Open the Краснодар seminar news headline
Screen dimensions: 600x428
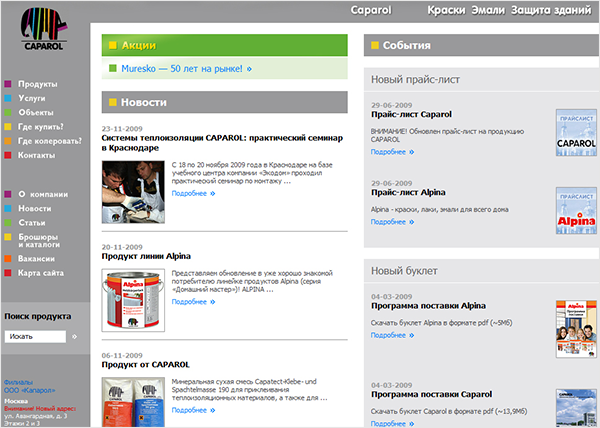222,143
